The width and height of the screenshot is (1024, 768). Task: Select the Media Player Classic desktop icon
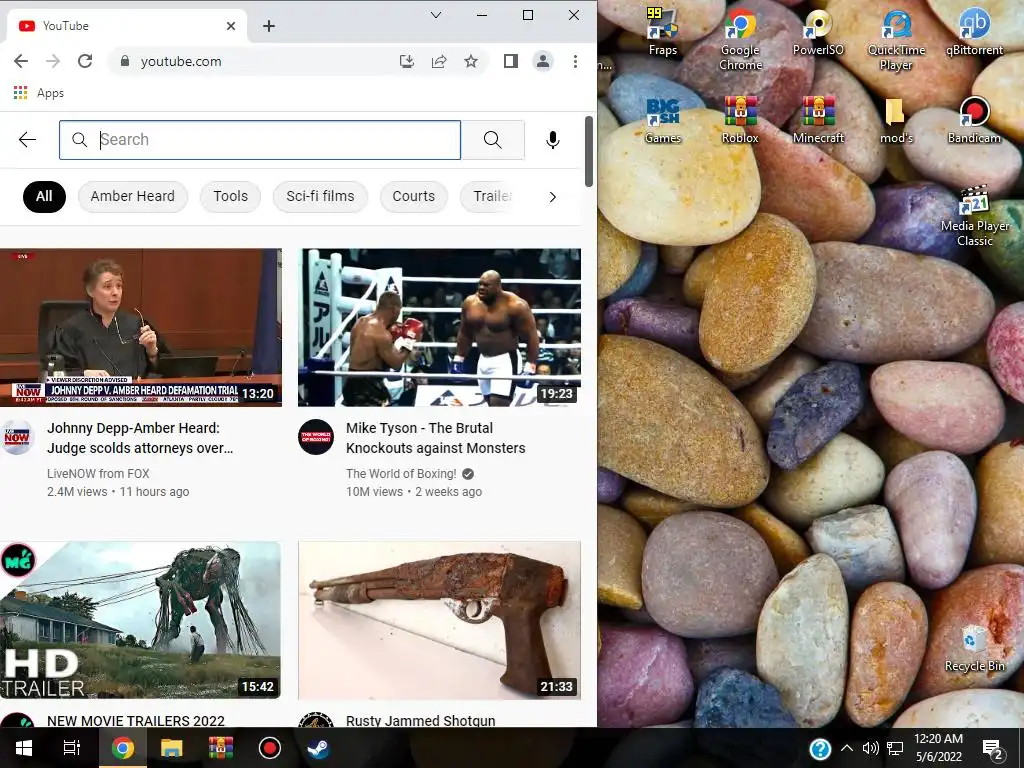[x=974, y=216]
